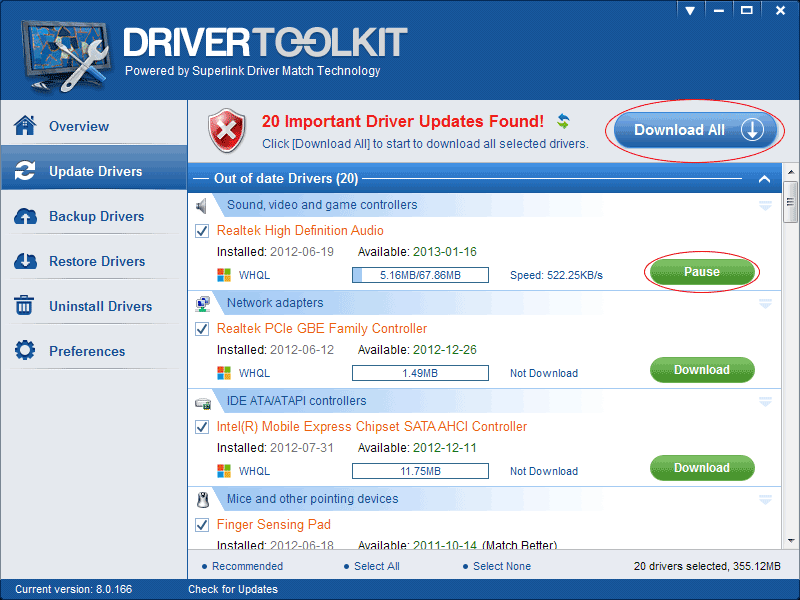Screen dimensions: 800x600
Task: Click the Finger Sensing Pad driver name
Action: [x=274, y=524]
